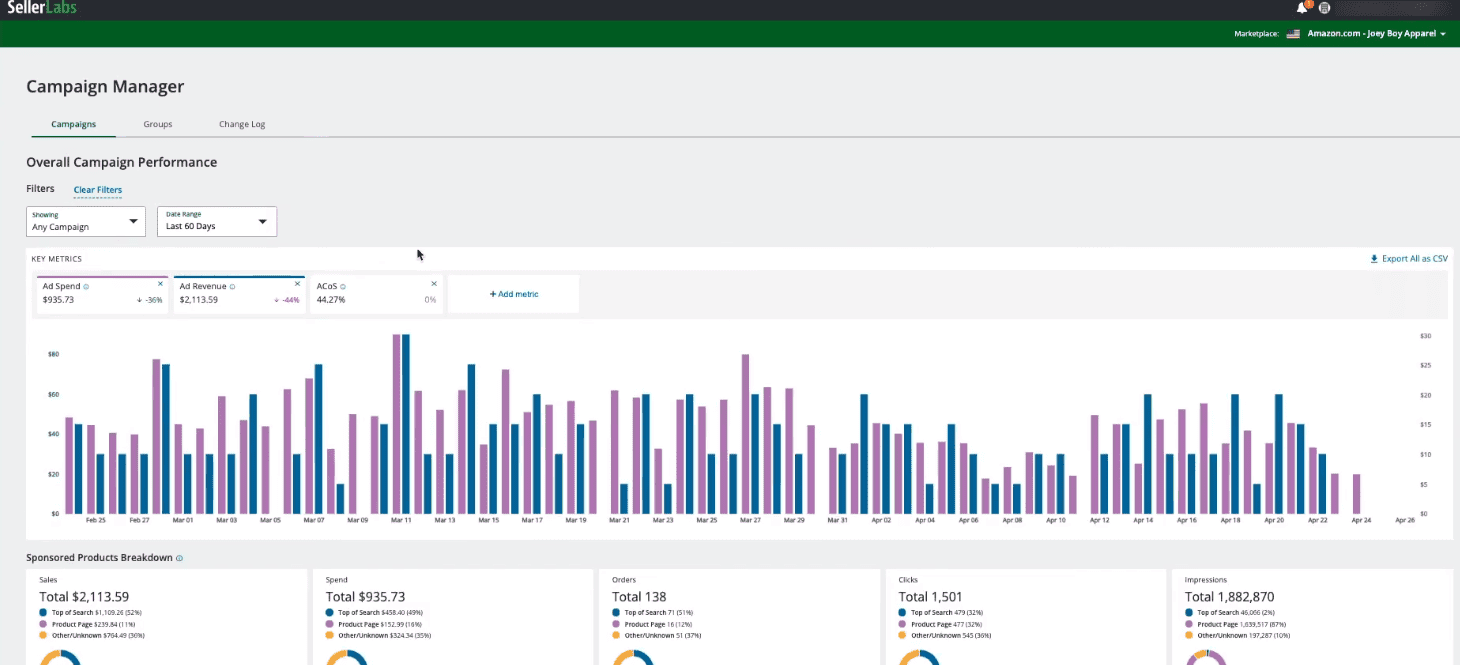Open the notifications bell icon
Viewport: 1460px width, 665px height.
(1302, 8)
